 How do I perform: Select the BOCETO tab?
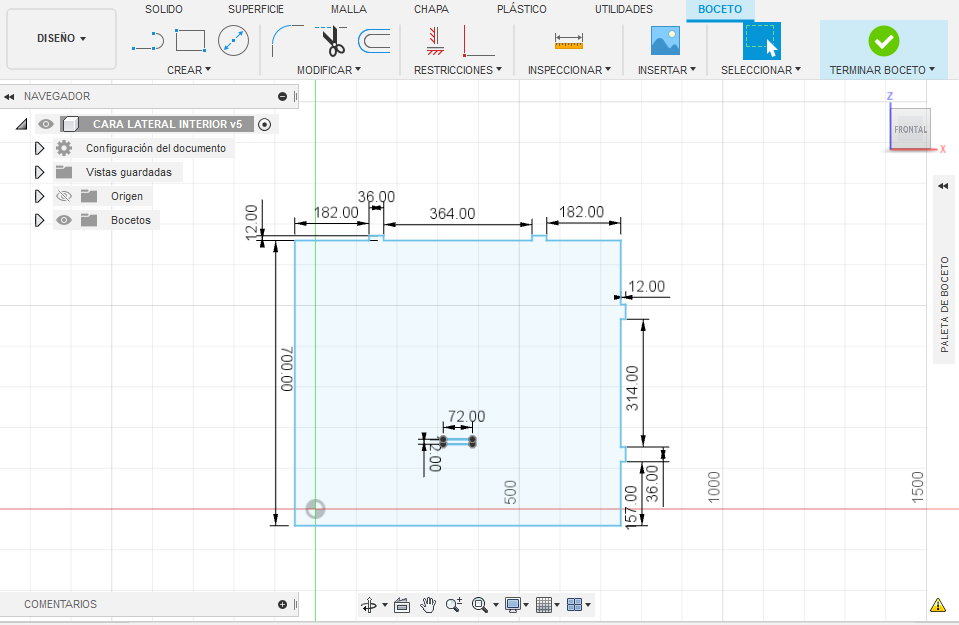720,9
